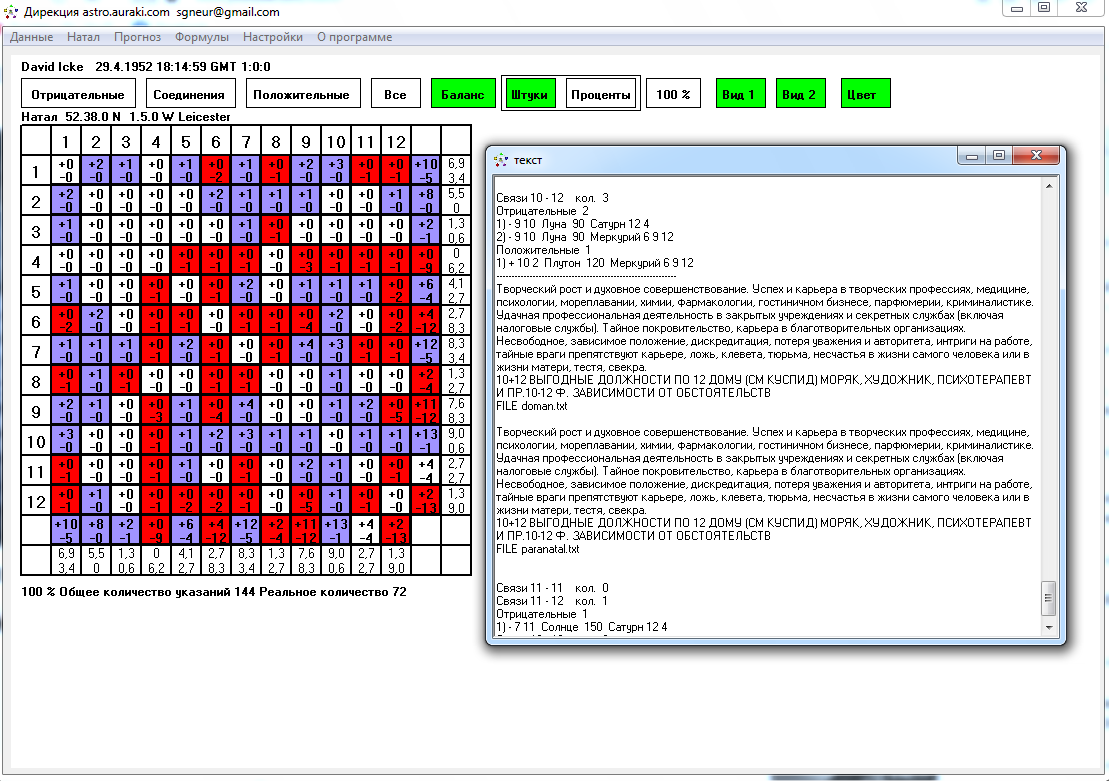Click the text window scrollbar down arrow
The image size is (1109, 781).
tap(1047, 626)
